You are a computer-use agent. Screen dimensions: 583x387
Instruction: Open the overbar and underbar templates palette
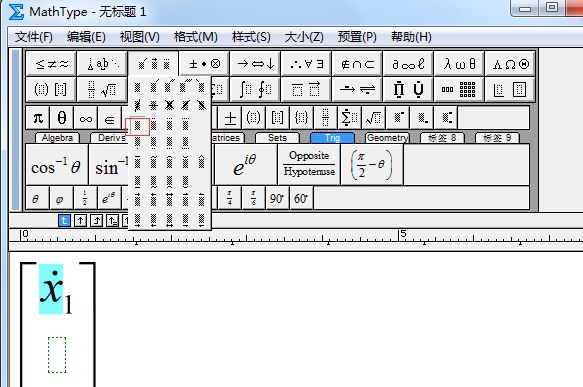tap(306, 90)
